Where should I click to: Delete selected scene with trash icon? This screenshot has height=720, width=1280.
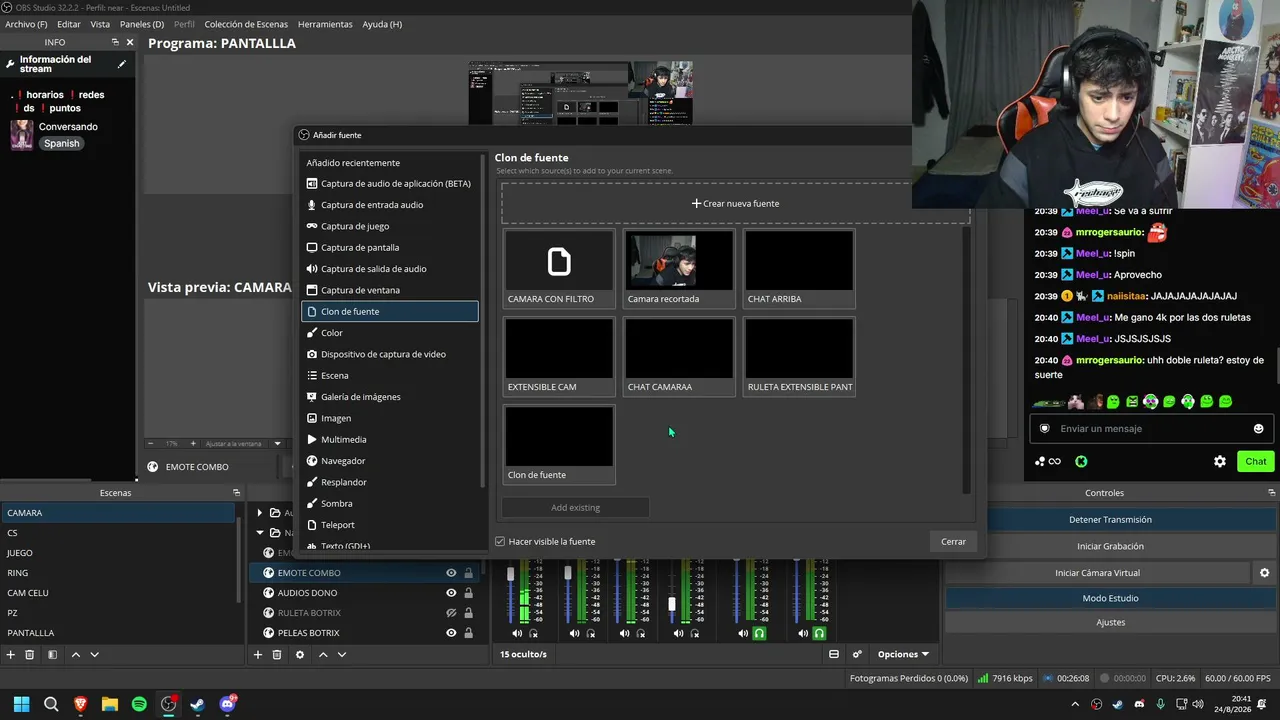point(30,655)
